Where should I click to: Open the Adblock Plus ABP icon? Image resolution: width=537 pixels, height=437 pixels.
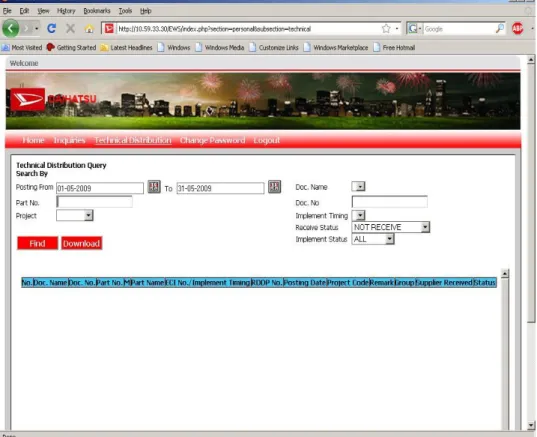point(517,28)
